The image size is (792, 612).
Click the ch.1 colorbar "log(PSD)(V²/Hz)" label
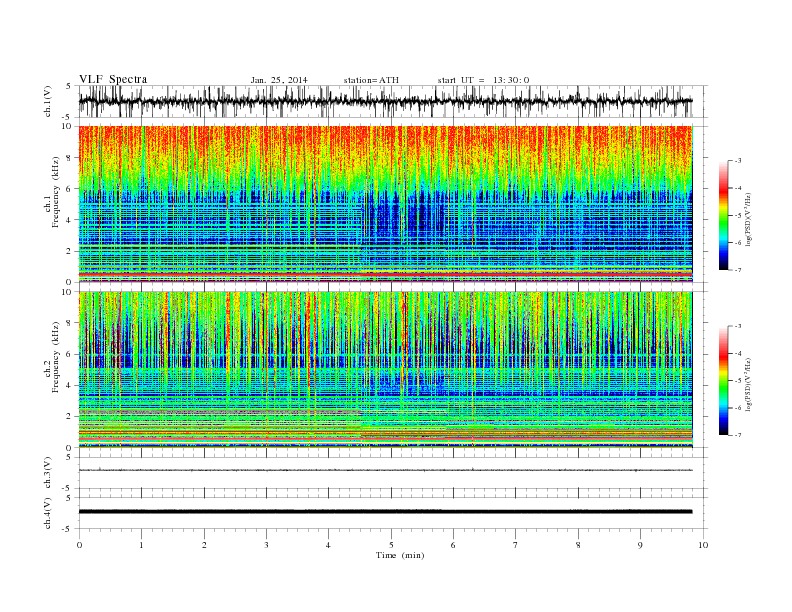pos(750,219)
